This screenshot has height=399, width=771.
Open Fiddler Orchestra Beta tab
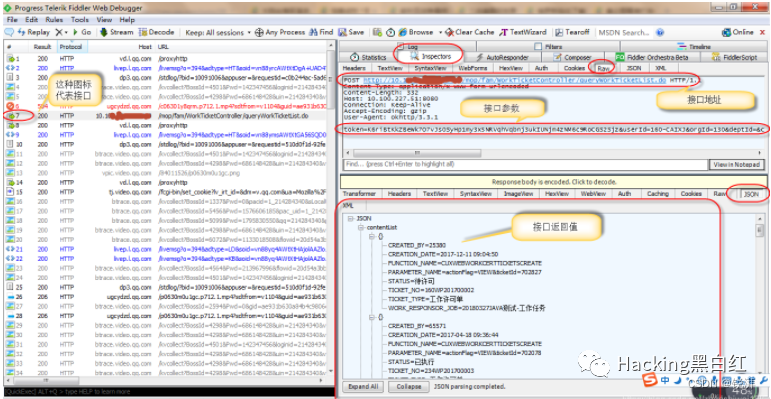[x=652, y=57]
